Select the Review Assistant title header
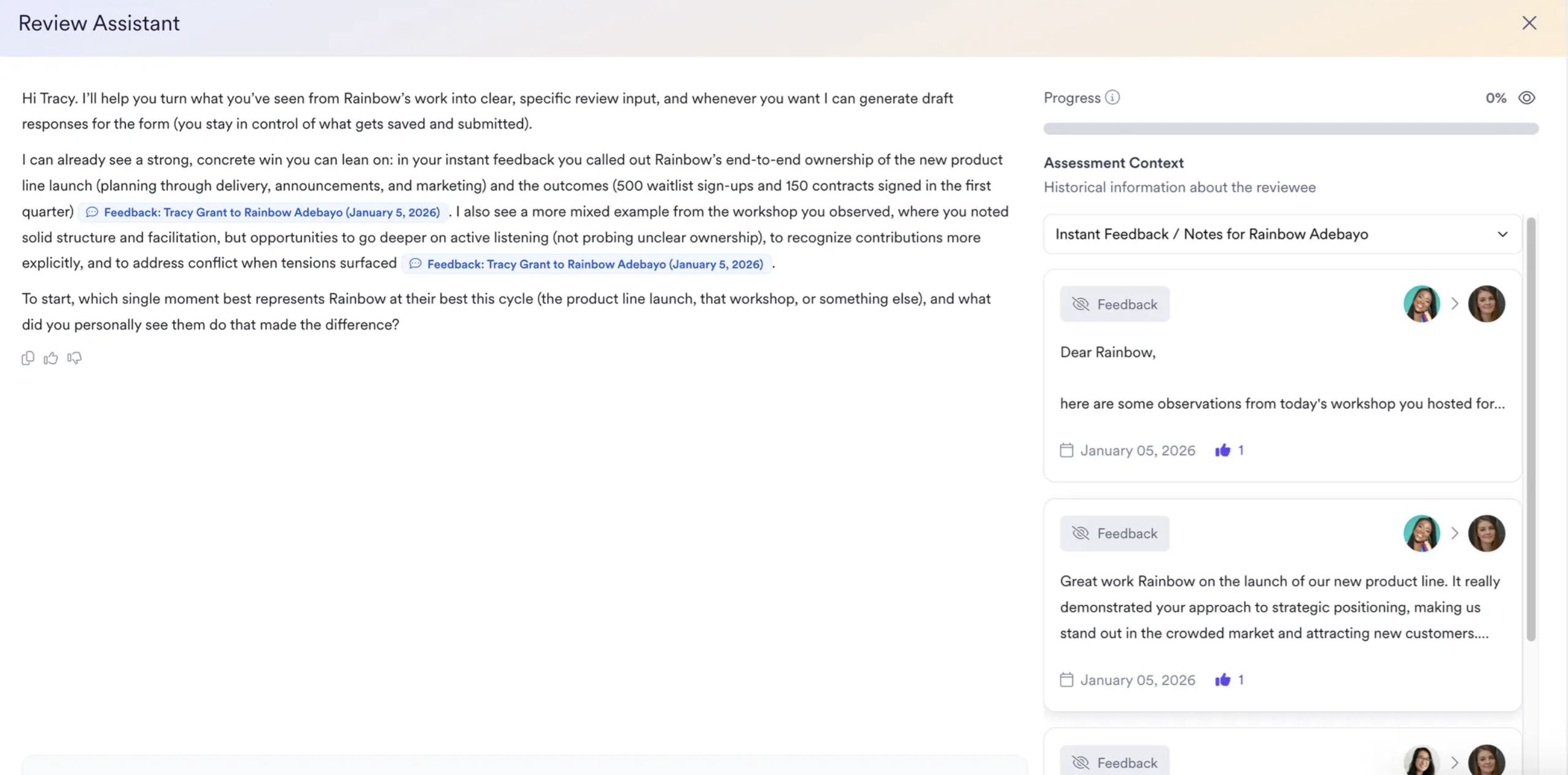The image size is (1568, 775). click(99, 23)
